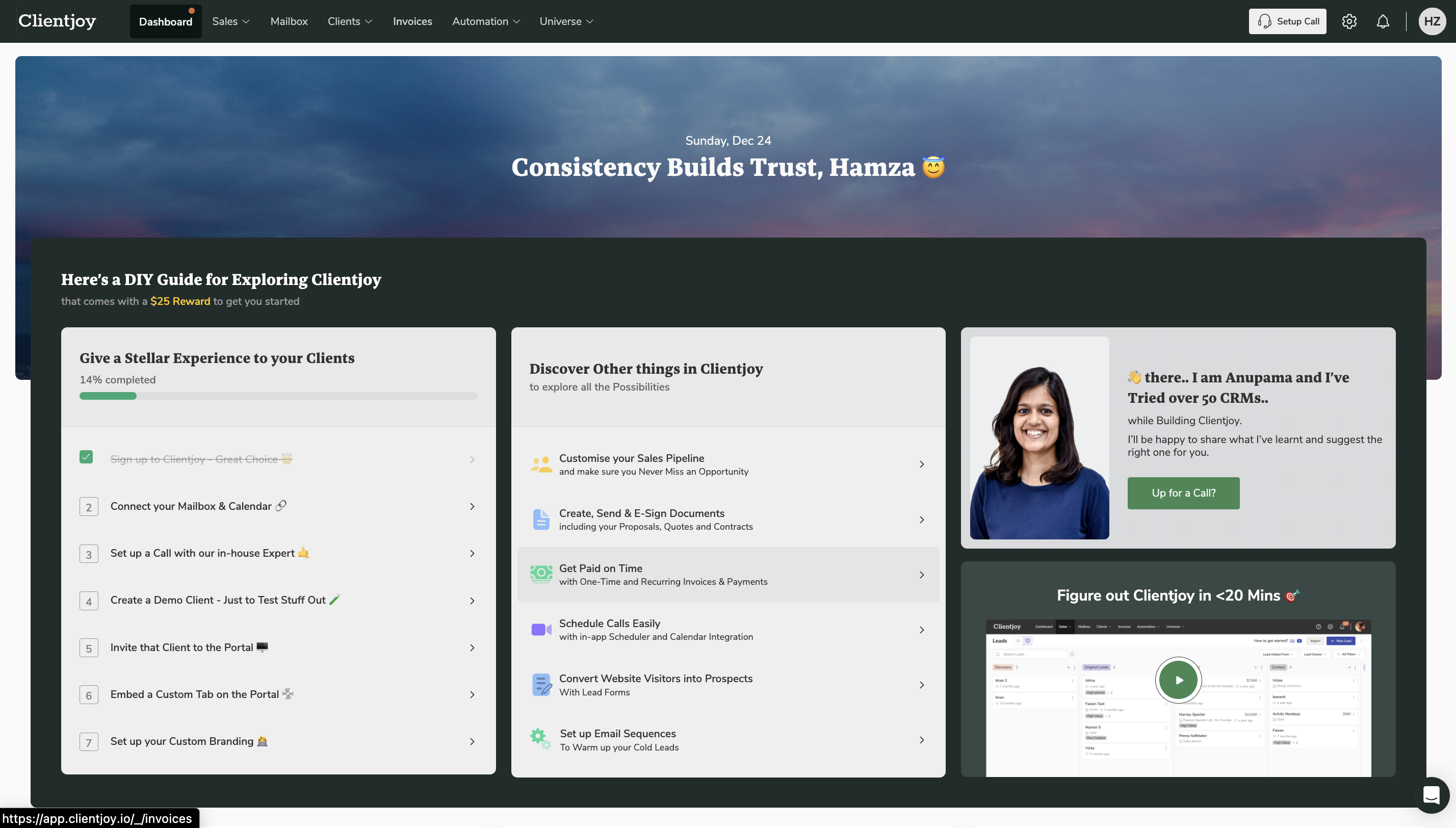Click the Up for a Call? button
This screenshot has height=828, width=1456.
[x=1183, y=493]
